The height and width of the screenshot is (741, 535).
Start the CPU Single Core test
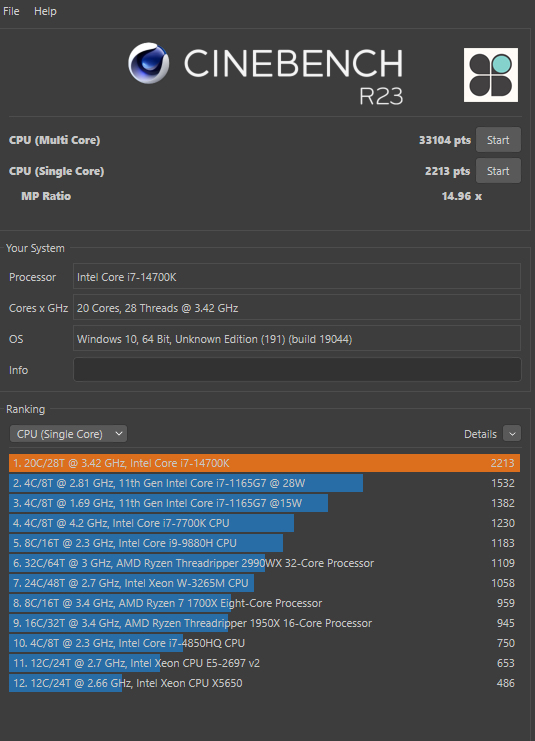click(498, 171)
